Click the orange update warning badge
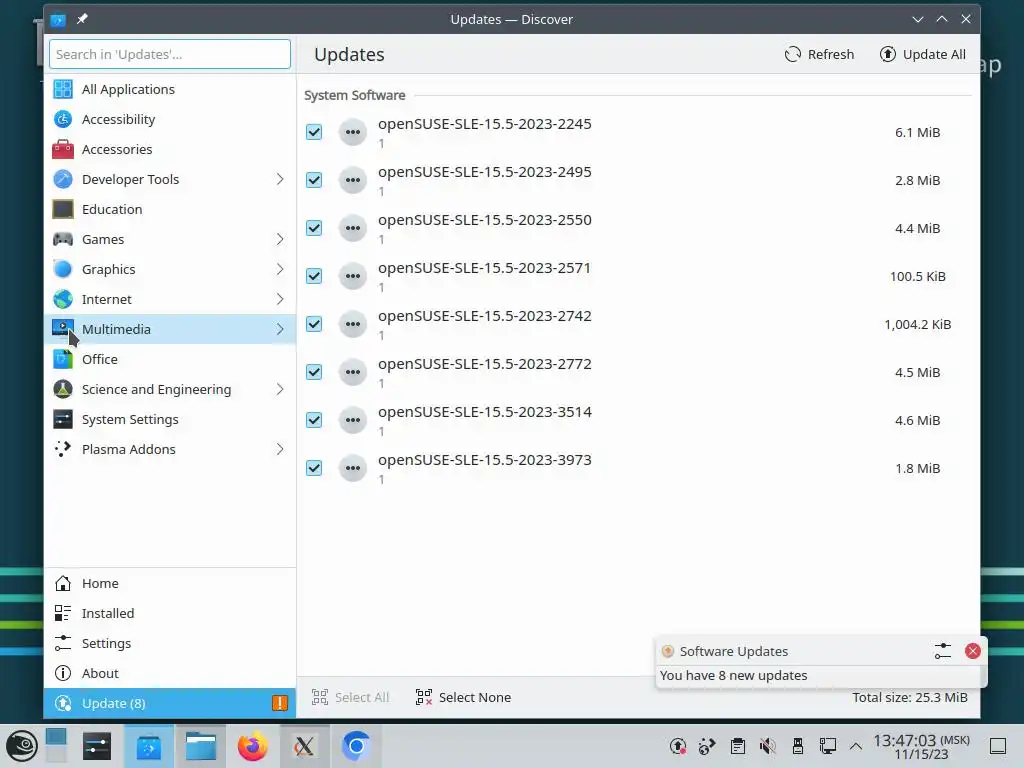This screenshot has height=768, width=1024. pos(280,703)
